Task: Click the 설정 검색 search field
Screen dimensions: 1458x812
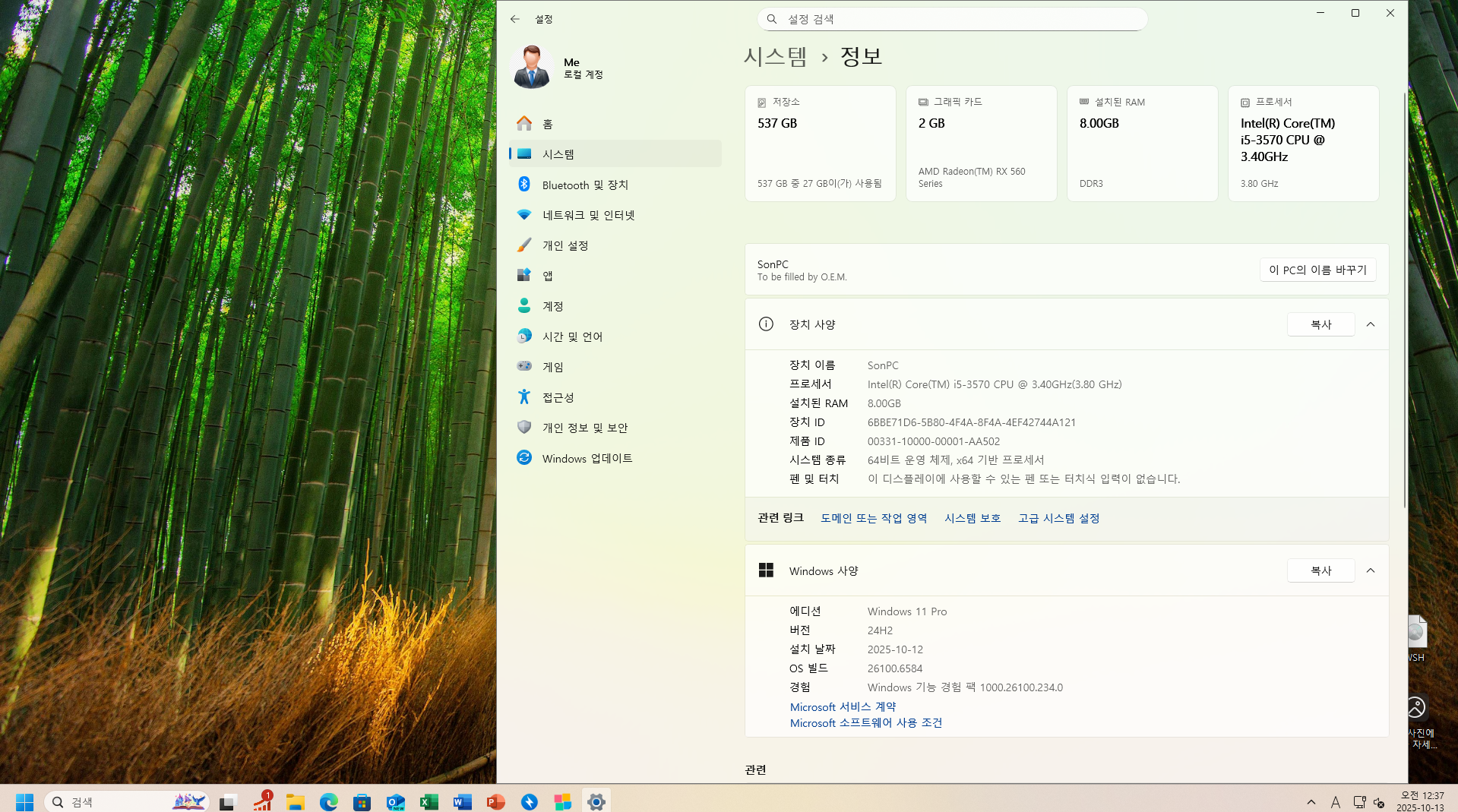Action: (951, 19)
